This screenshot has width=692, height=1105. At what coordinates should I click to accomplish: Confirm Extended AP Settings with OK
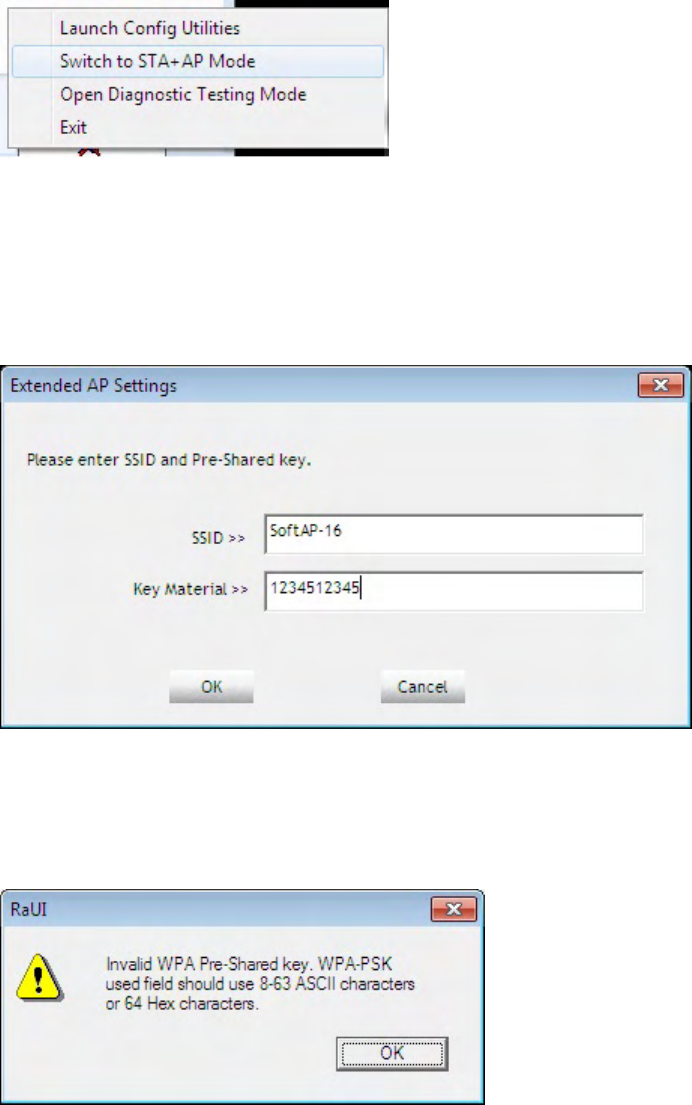pyautogui.click(x=211, y=686)
